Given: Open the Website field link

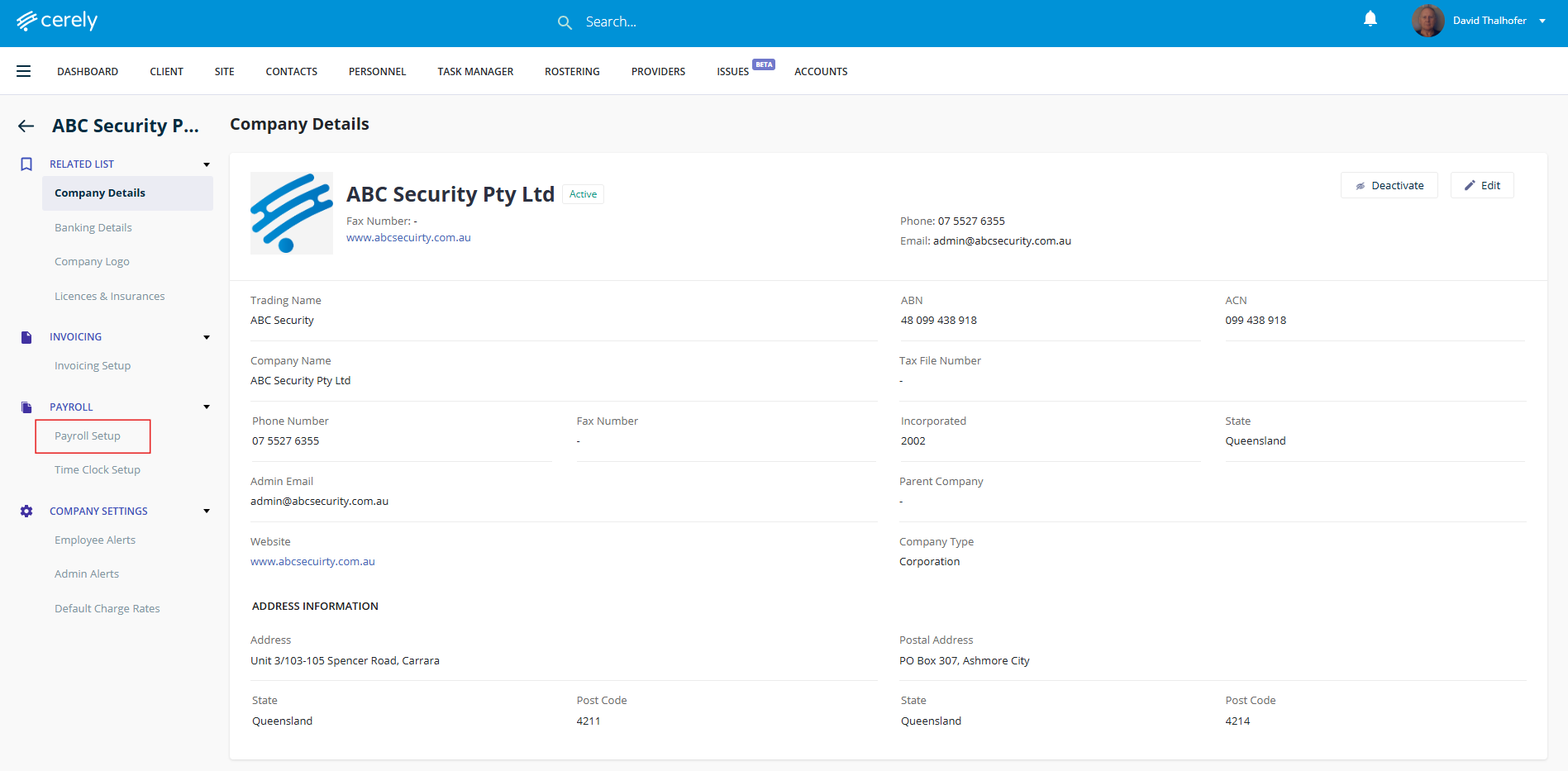Looking at the screenshot, I should click(312, 562).
